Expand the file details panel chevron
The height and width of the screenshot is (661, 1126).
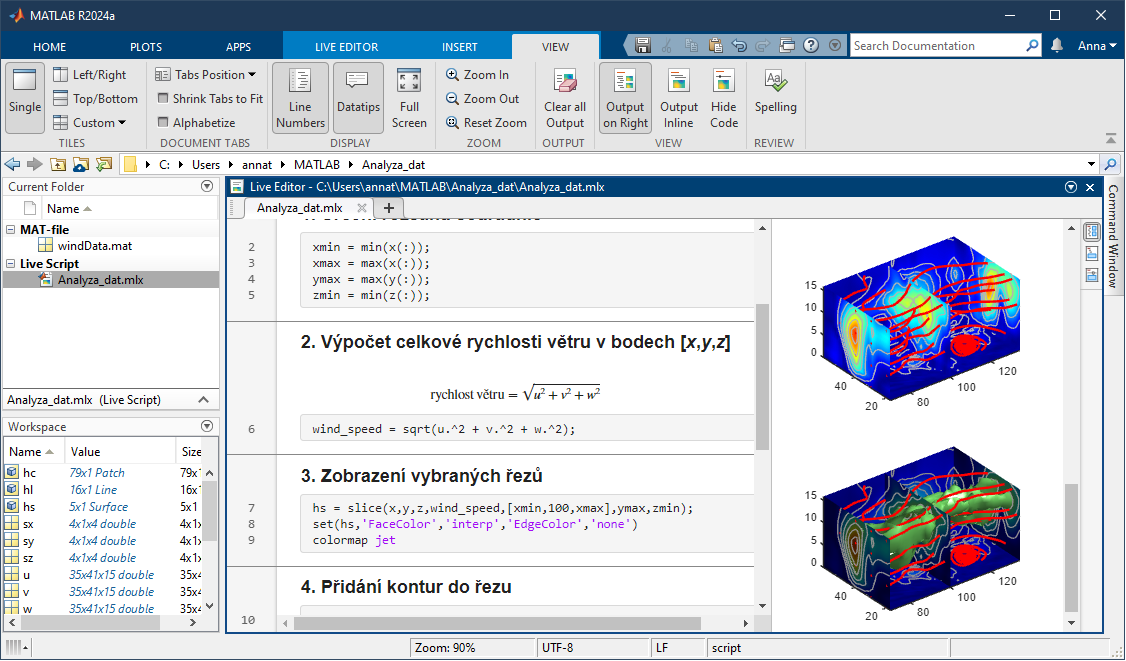coord(204,399)
